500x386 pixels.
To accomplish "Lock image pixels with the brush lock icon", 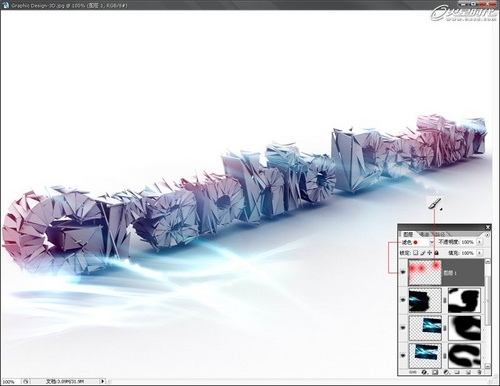I will click(423, 253).
